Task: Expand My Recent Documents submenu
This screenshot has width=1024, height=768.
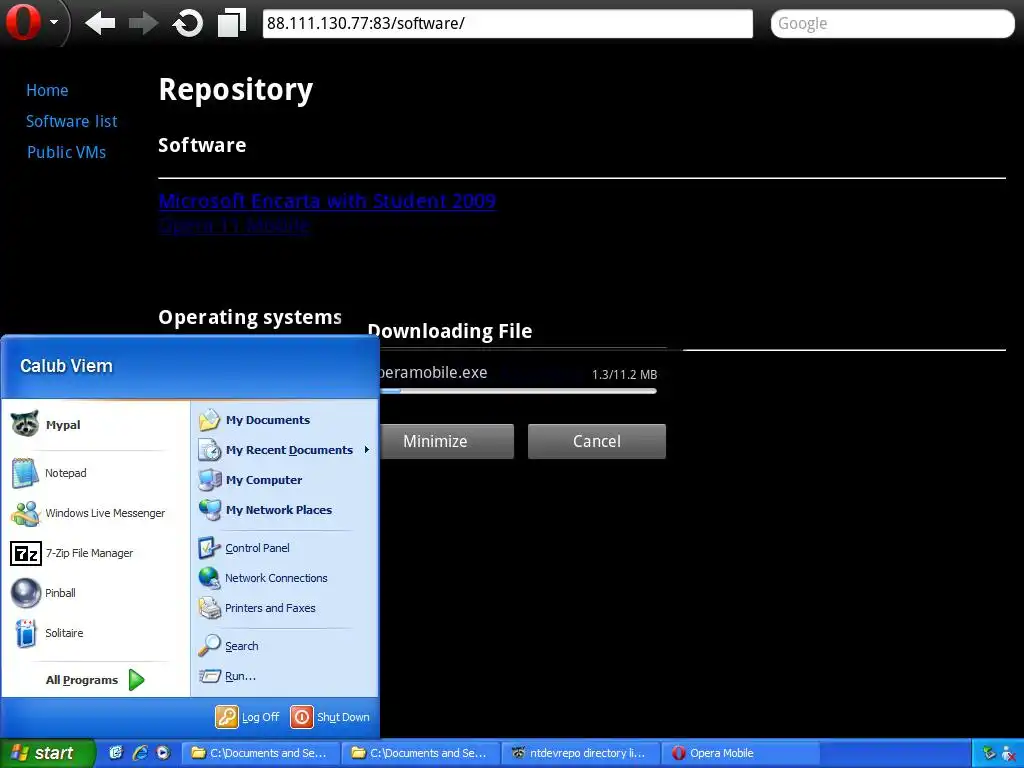Action: pyautogui.click(x=284, y=450)
